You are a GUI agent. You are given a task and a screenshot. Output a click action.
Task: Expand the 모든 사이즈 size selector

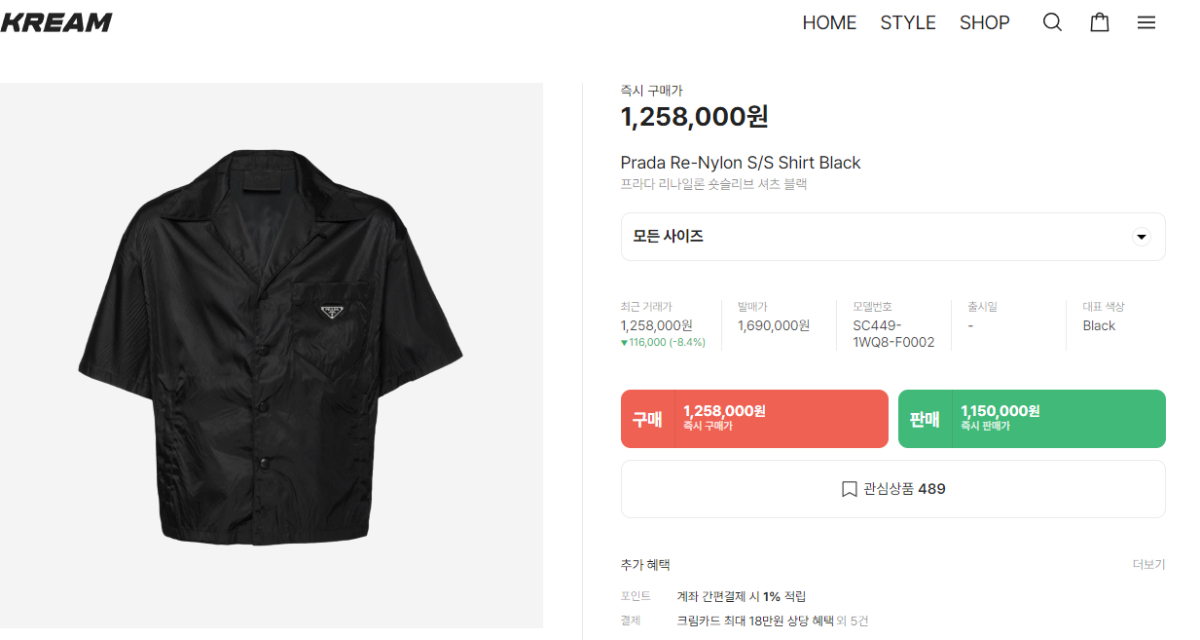pos(892,237)
